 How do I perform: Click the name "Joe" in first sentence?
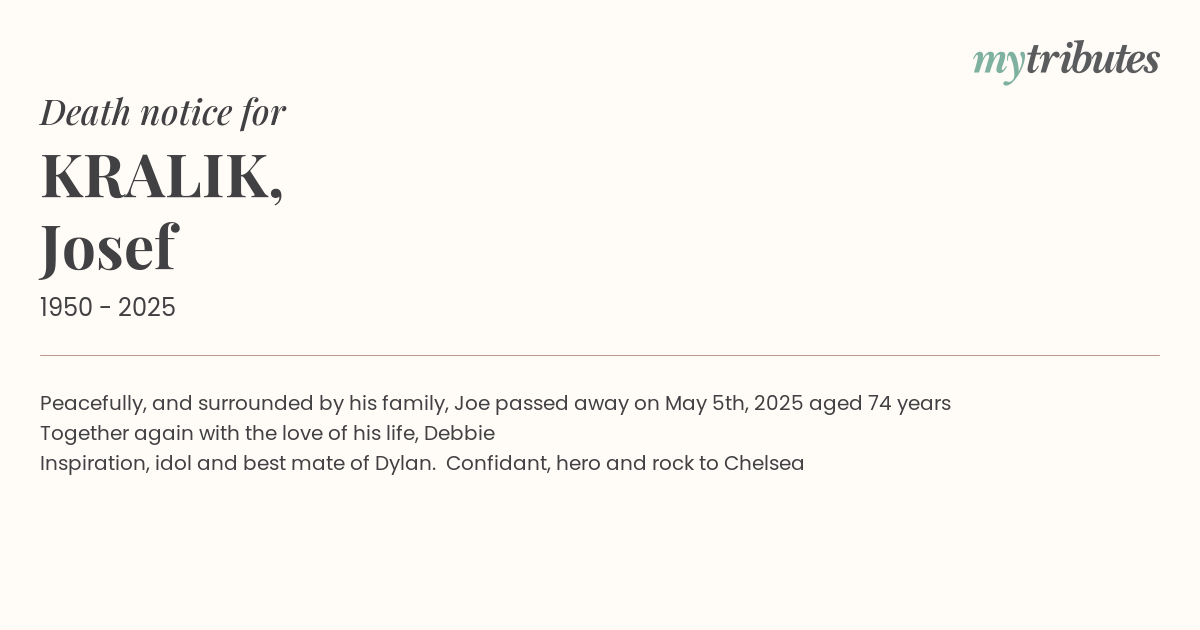pos(471,404)
